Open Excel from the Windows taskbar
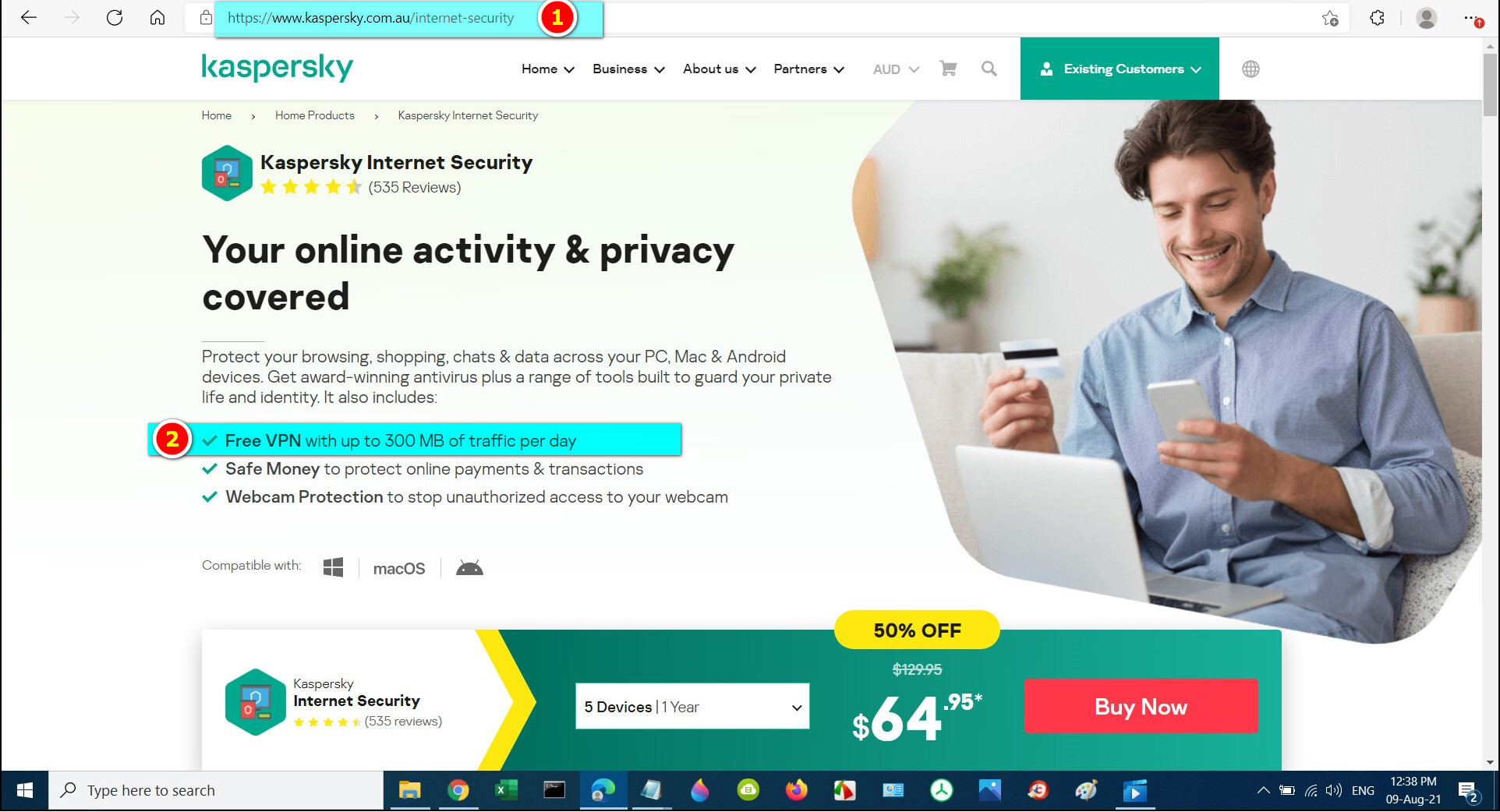 (506, 791)
